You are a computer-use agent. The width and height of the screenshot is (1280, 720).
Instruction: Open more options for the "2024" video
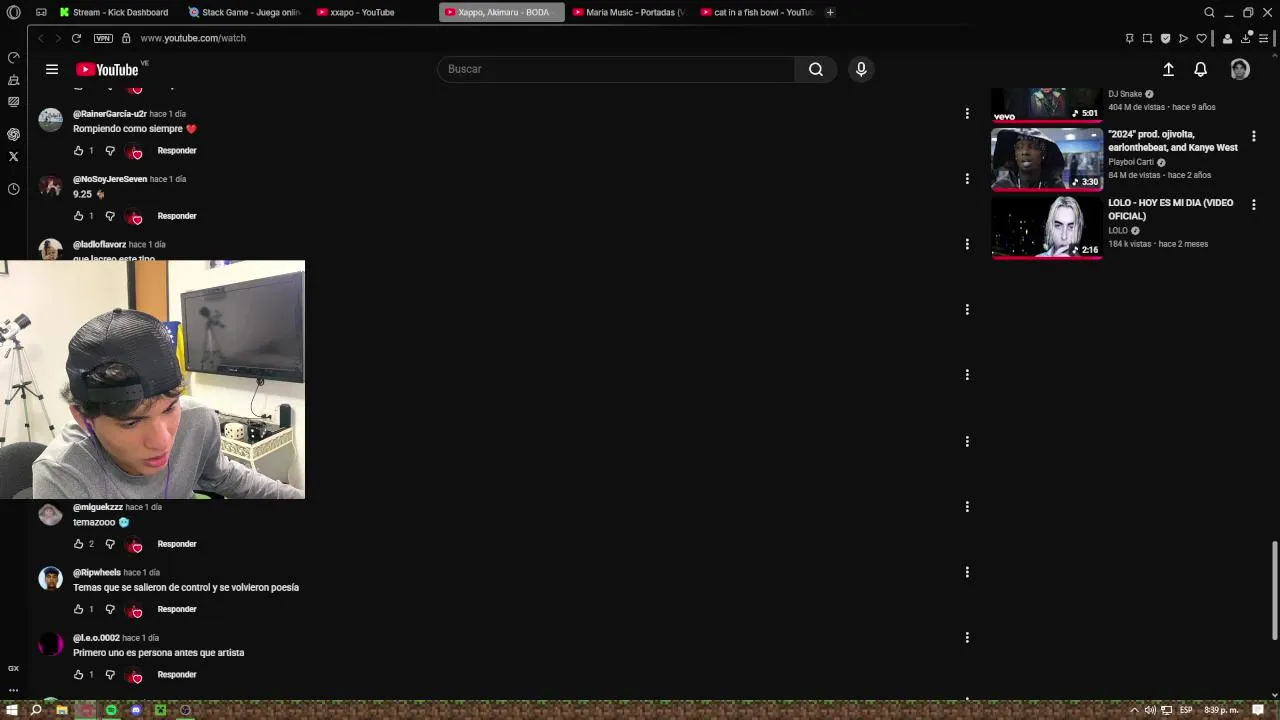click(1253, 136)
